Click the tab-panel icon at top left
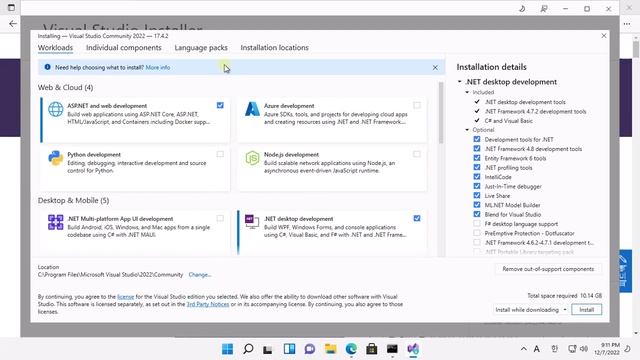This screenshot has width=640, height=360. pos(11,8)
